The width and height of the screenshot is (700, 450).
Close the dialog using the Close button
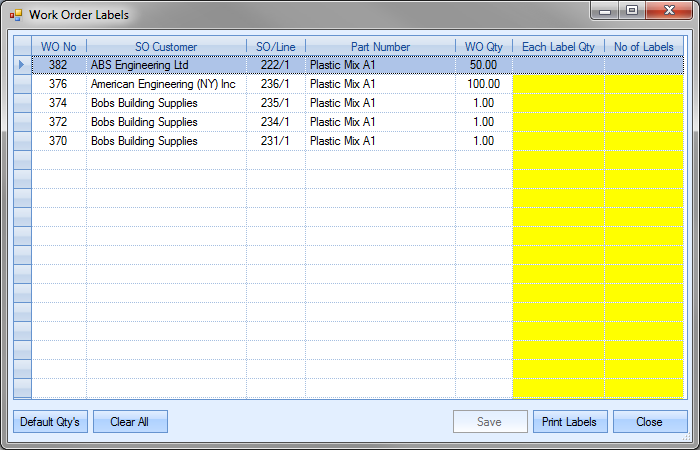(649, 422)
